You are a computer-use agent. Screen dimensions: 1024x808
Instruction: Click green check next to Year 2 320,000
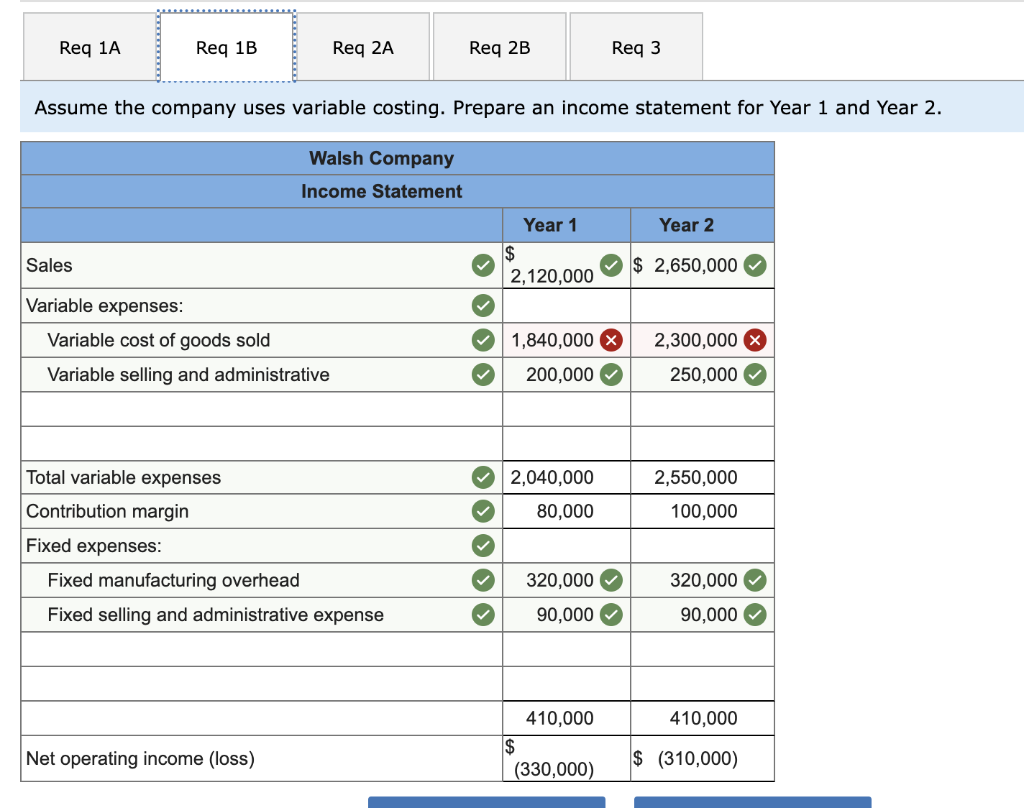[x=755, y=580]
